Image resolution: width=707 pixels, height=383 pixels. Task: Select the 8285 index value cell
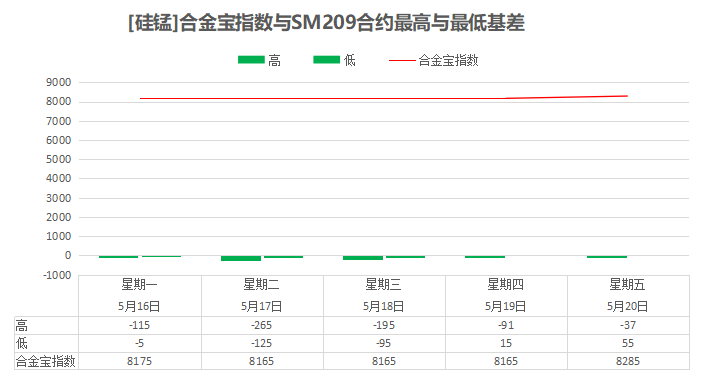pyautogui.click(x=628, y=361)
